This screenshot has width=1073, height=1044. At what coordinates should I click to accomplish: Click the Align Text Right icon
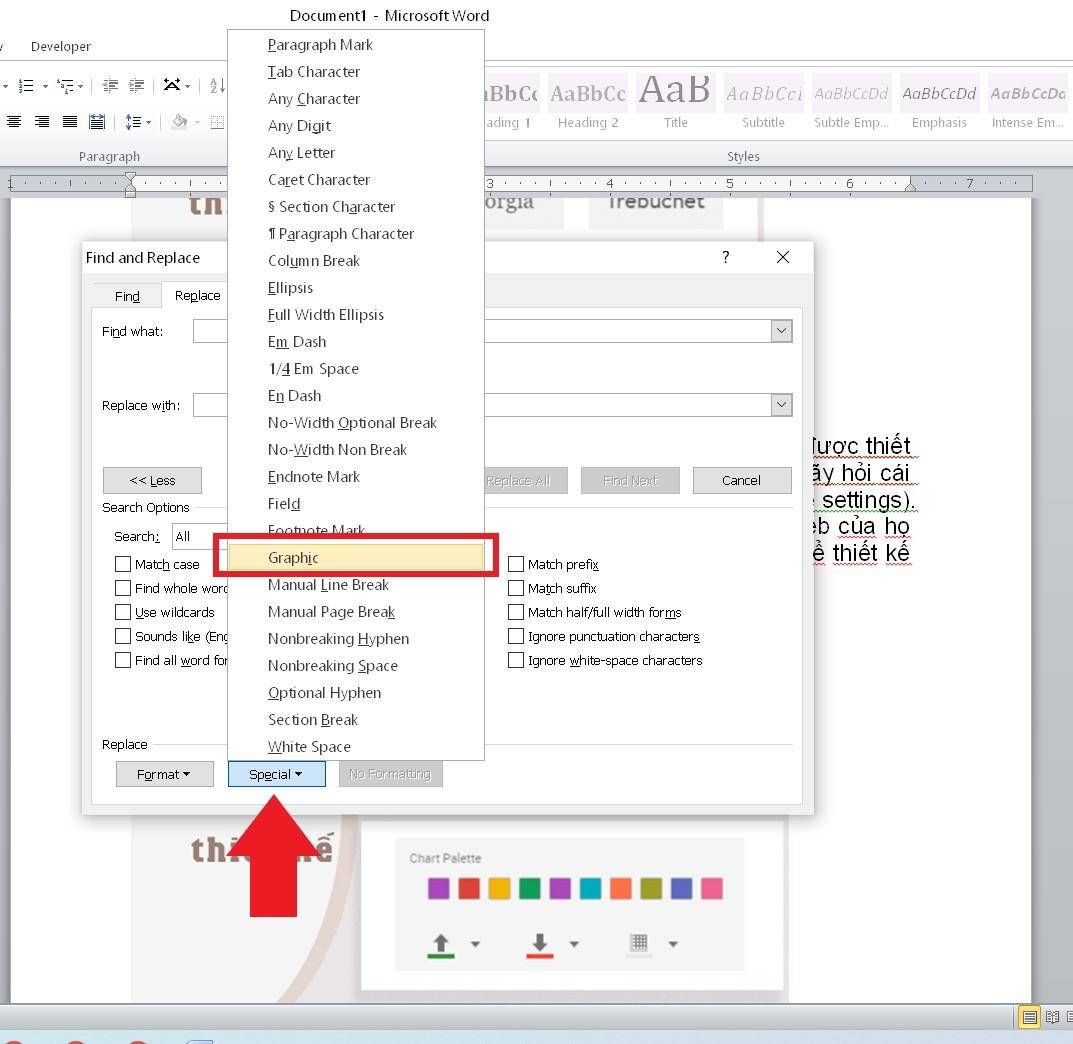coord(42,122)
